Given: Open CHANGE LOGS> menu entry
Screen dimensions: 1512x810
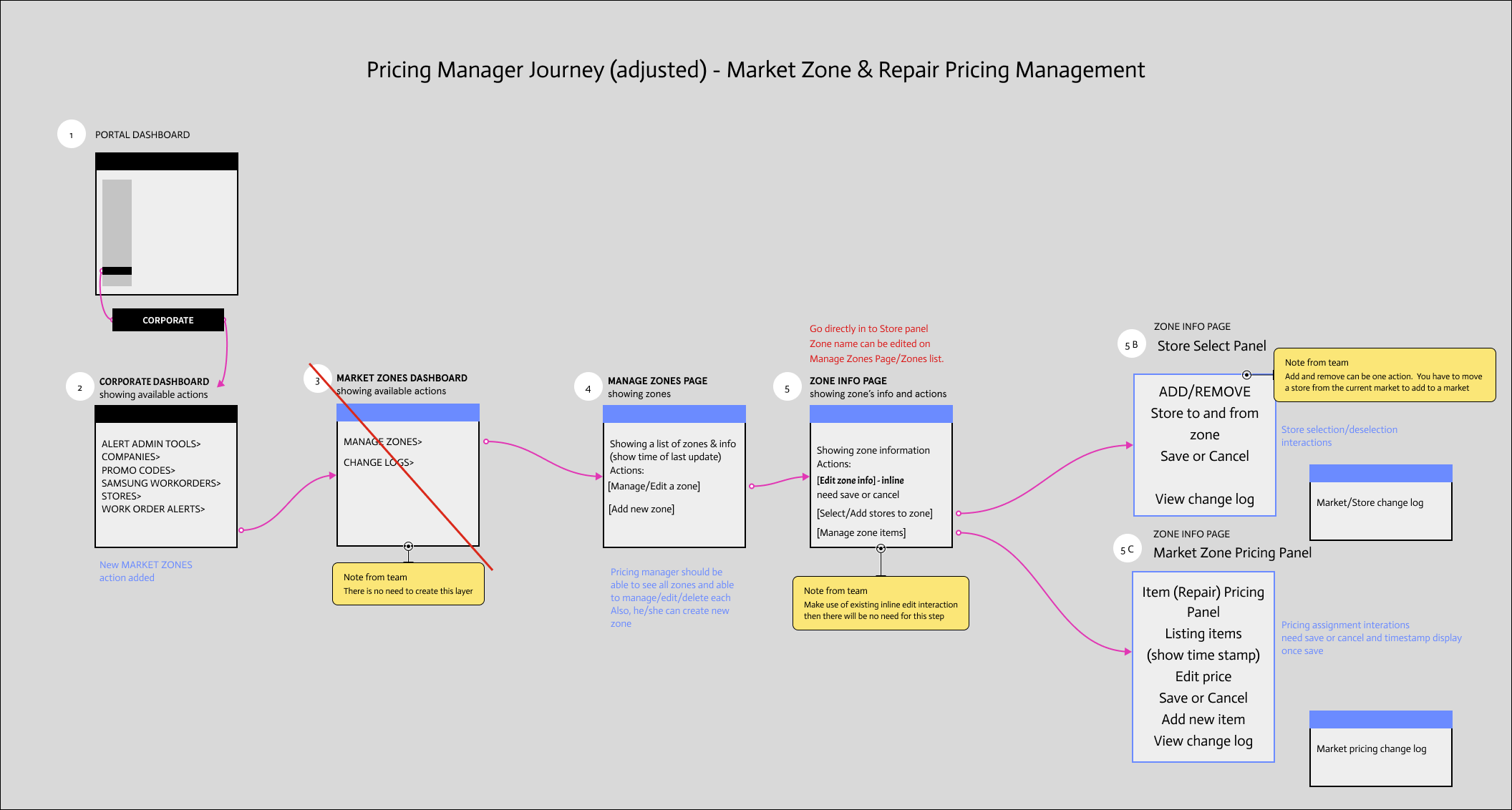Looking at the screenshot, I should (378, 462).
